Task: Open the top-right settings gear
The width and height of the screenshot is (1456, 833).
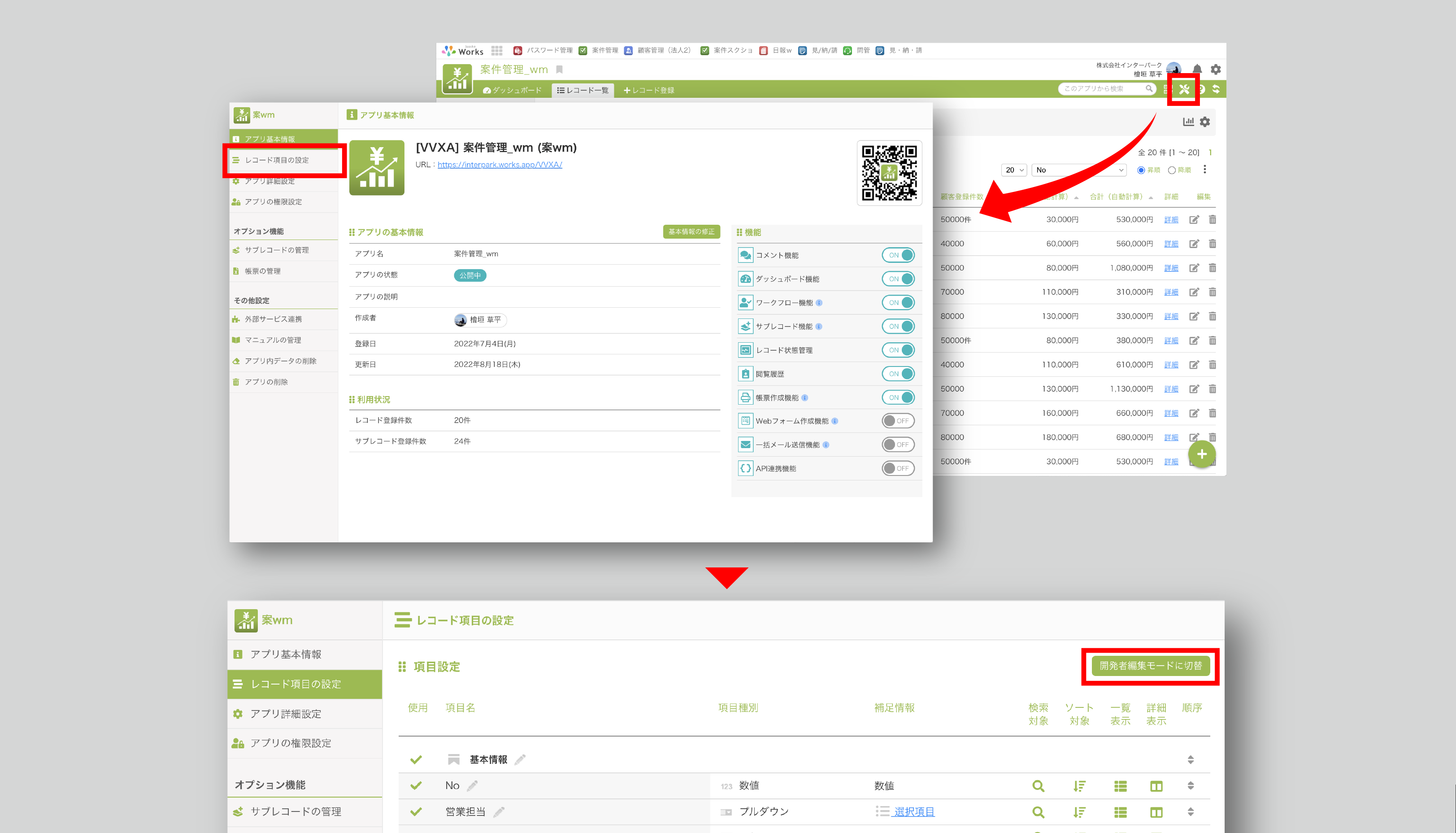Action: click(1216, 69)
